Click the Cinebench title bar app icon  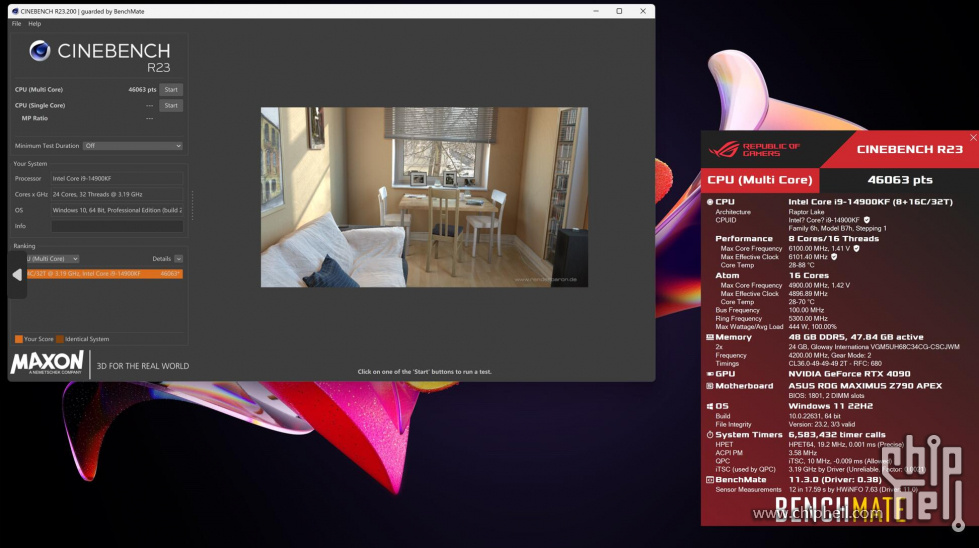[x=15, y=11]
